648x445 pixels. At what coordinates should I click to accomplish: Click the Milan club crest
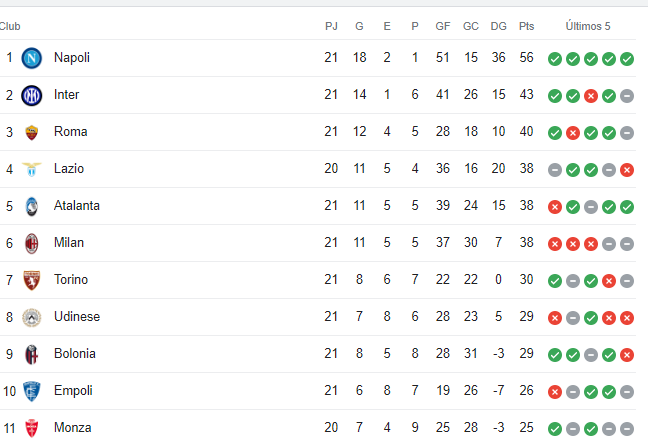coord(31,243)
